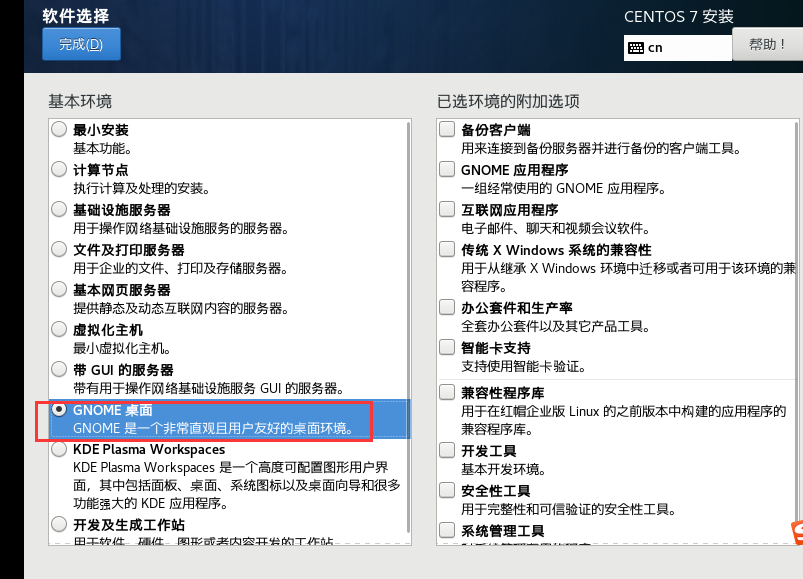Click the 最小虚拟化主机。 description
Viewport: 803px width, 579px height.
pyautogui.click(x=122, y=348)
